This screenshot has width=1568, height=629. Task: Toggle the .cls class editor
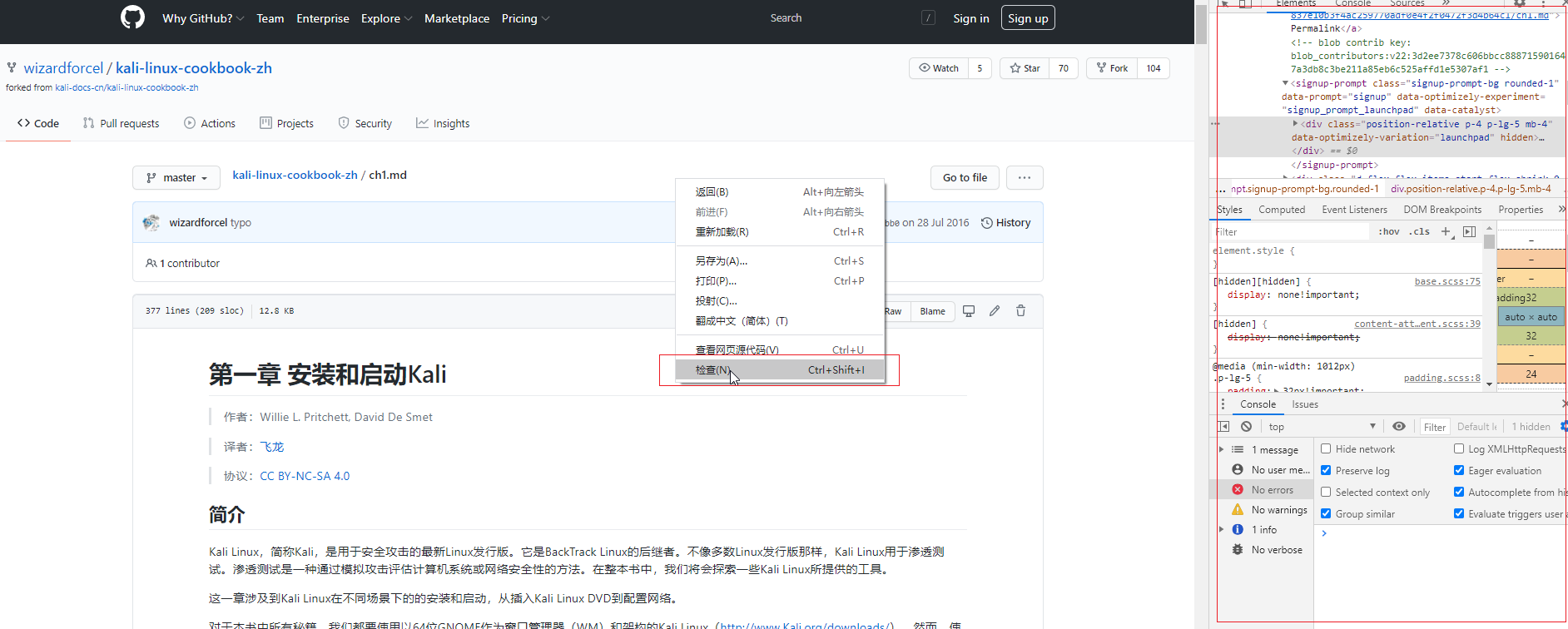1419,232
